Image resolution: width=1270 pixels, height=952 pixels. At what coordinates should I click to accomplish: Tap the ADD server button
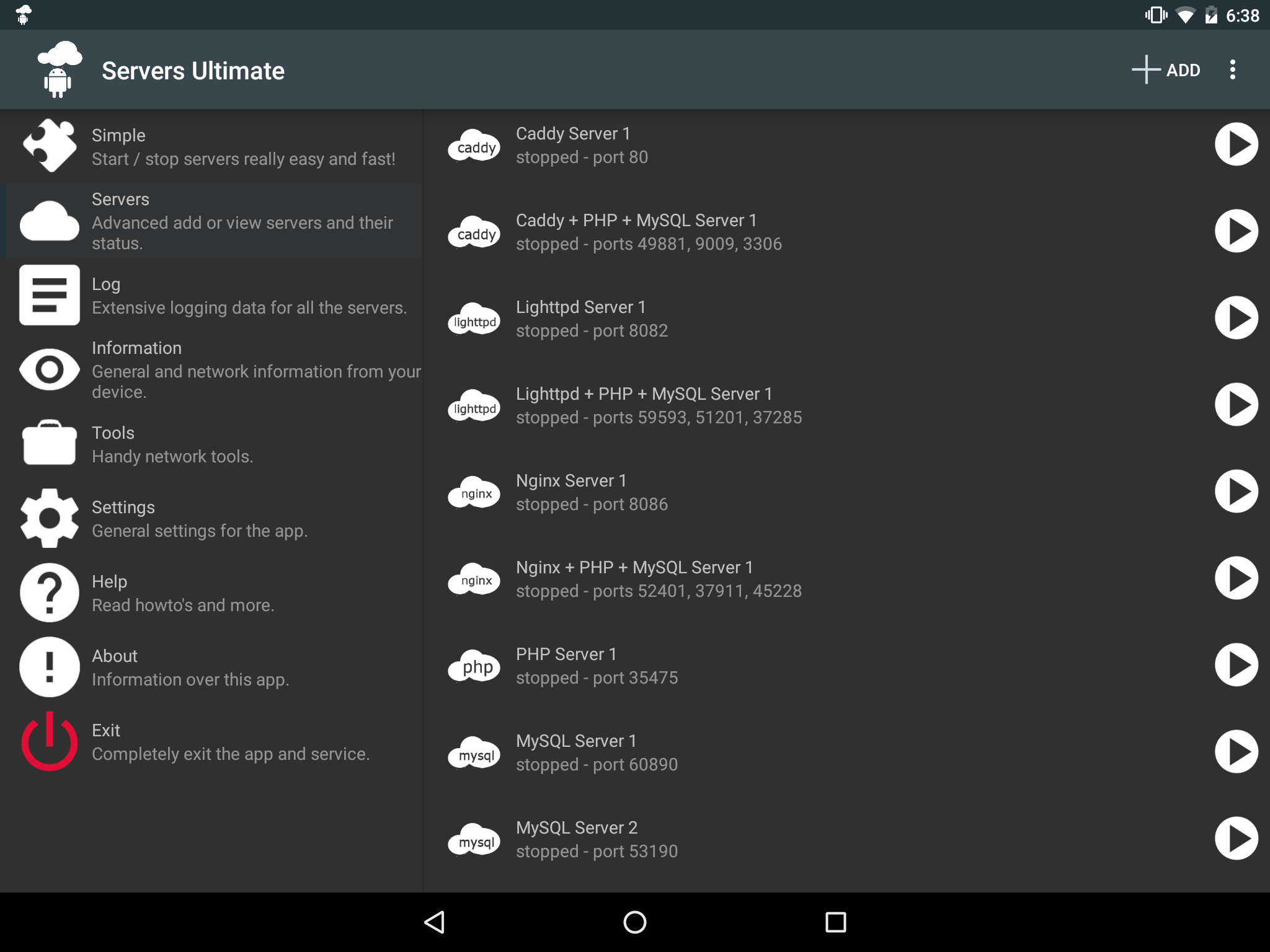[x=1166, y=69]
